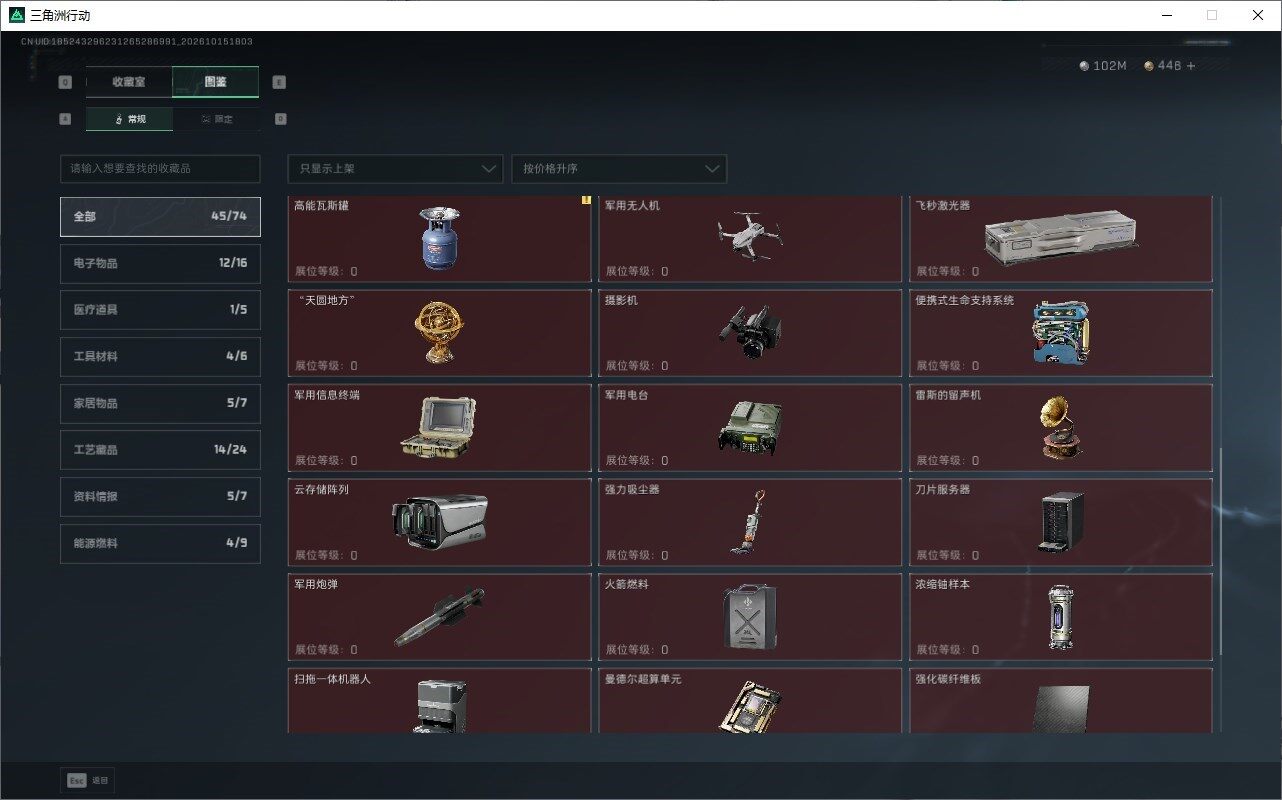This screenshot has width=1282, height=800.
Task: Filter by 医疗道具 category
Action: [x=160, y=310]
